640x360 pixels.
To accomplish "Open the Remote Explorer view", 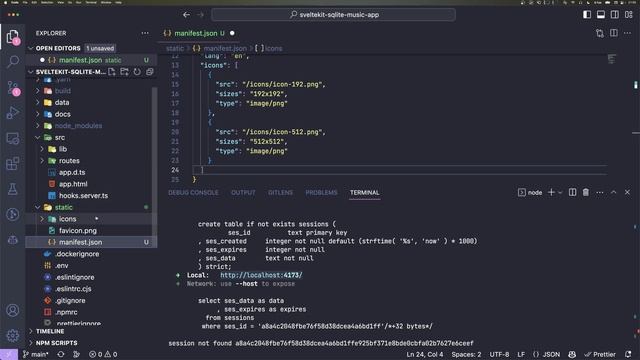I will click(x=13, y=138).
